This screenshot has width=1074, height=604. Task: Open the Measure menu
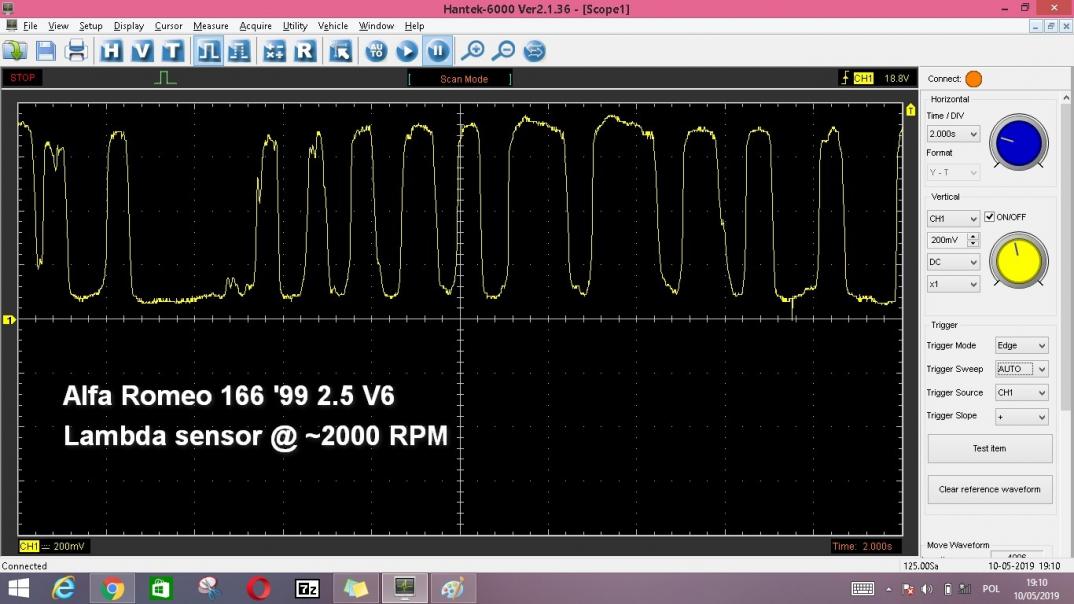click(x=210, y=26)
